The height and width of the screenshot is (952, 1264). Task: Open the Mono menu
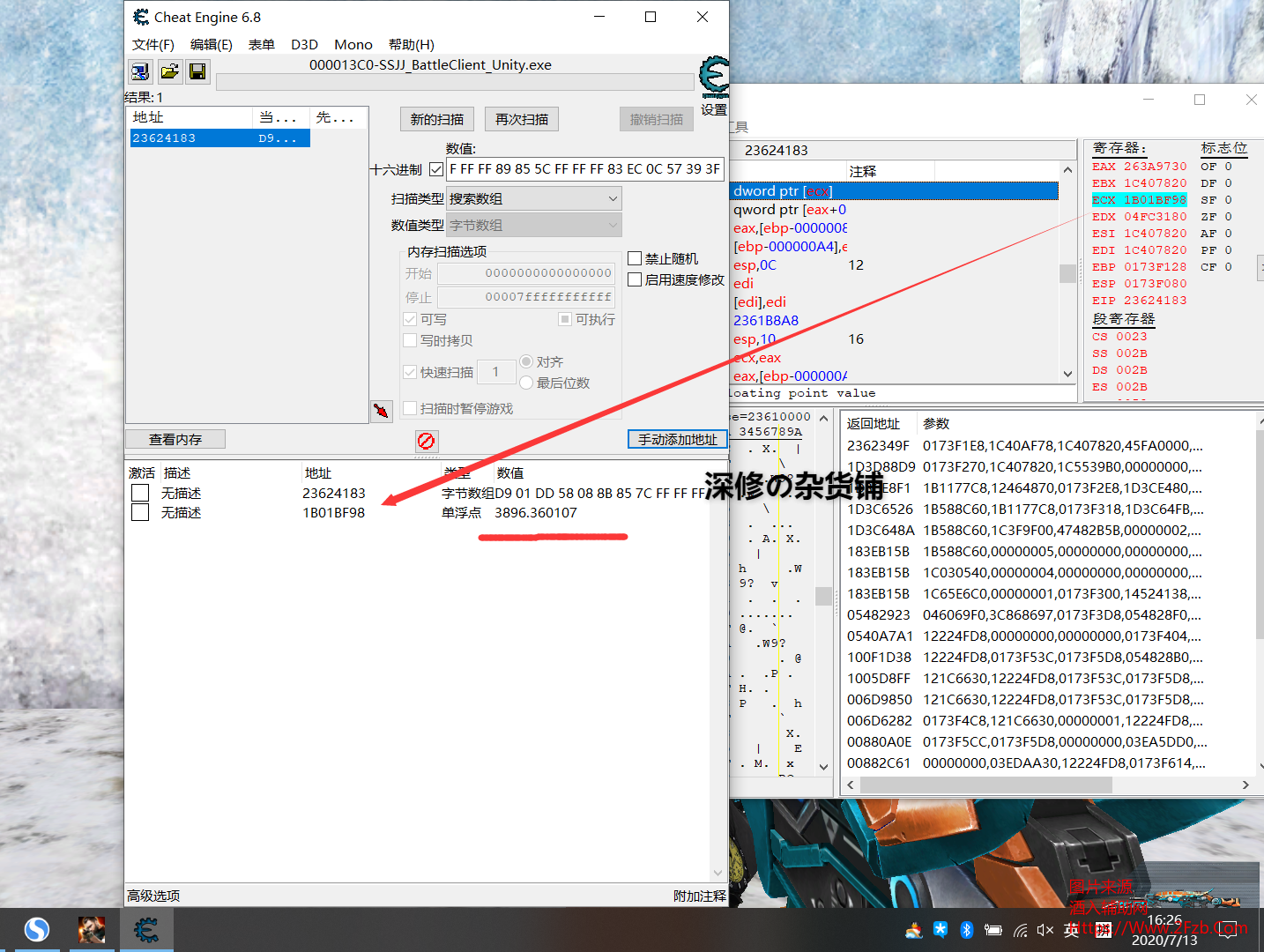(x=353, y=45)
